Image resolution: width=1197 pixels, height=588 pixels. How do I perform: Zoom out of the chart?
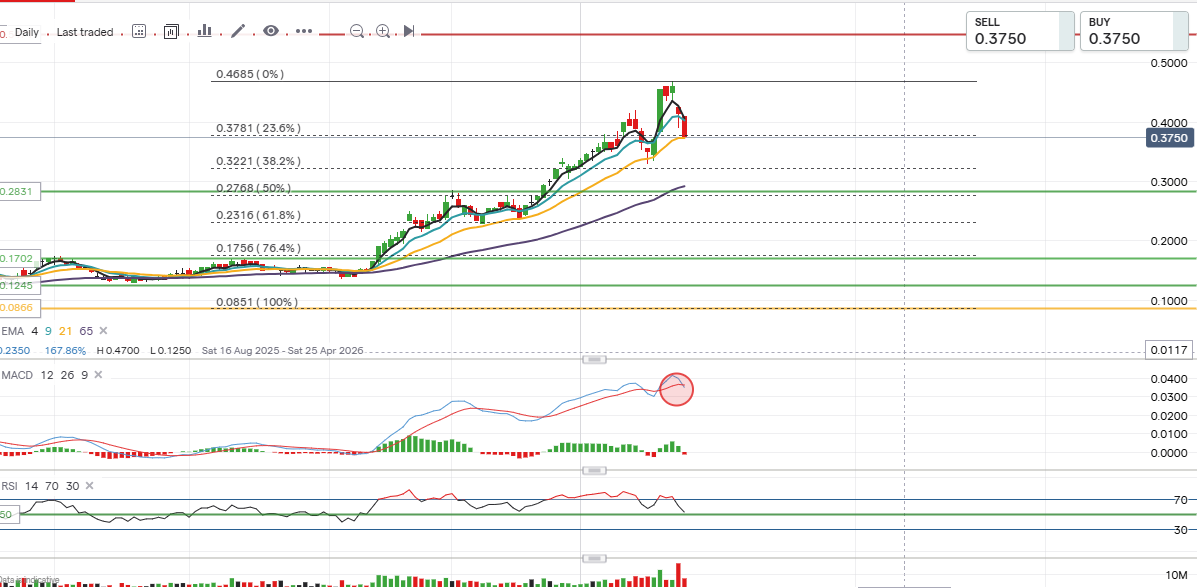tap(356, 32)
